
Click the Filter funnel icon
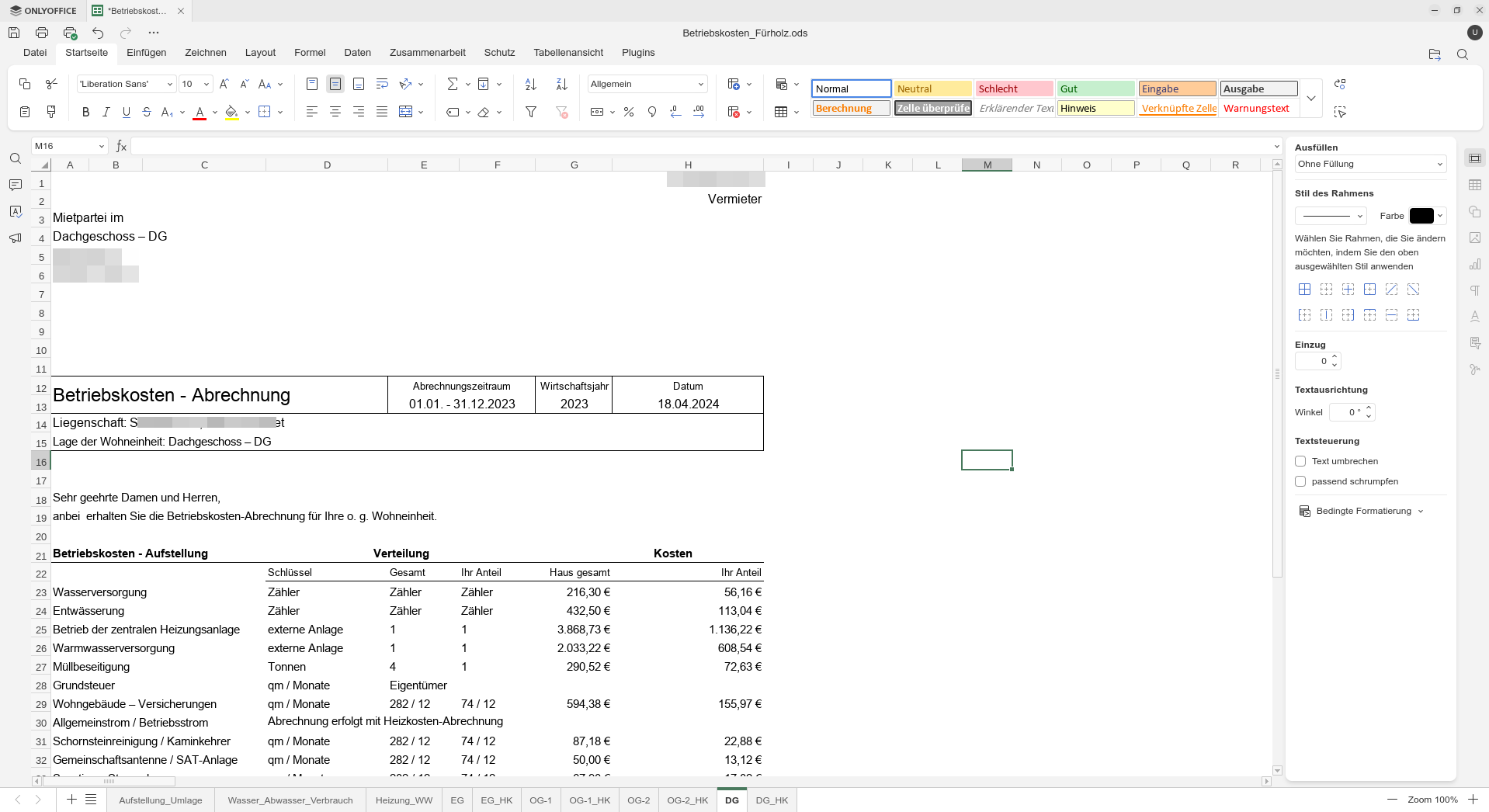(531, 112)
